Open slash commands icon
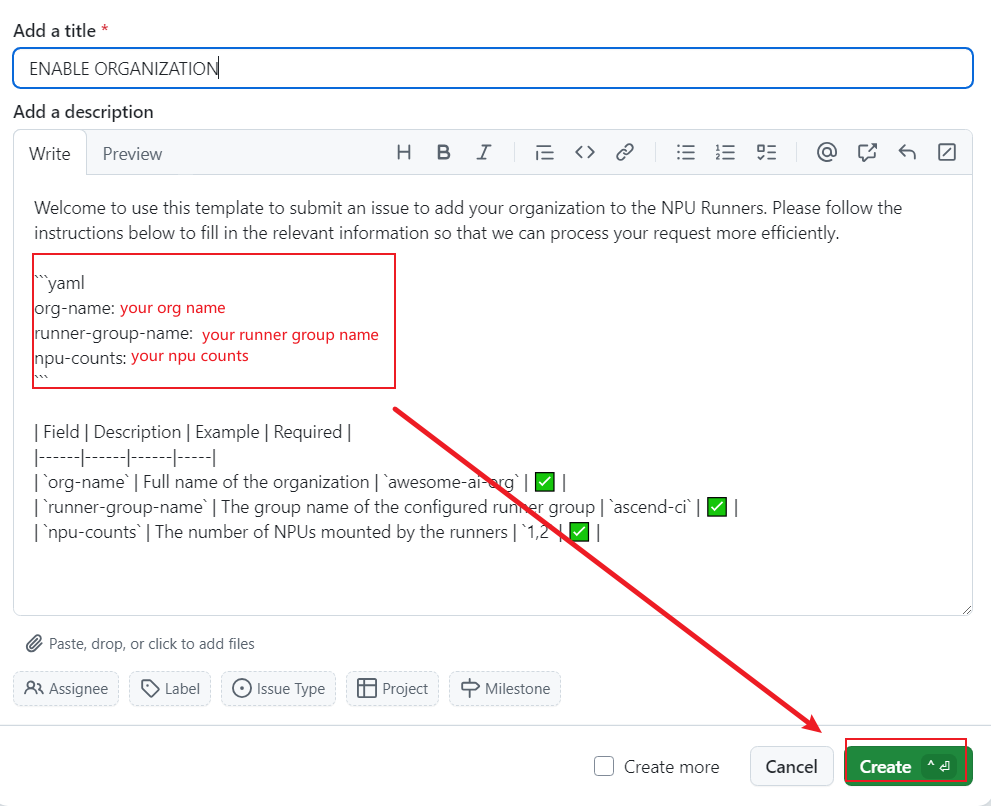The height and width of the screenshot is (806, 991). pyautogui.click(x=947, y=152)
